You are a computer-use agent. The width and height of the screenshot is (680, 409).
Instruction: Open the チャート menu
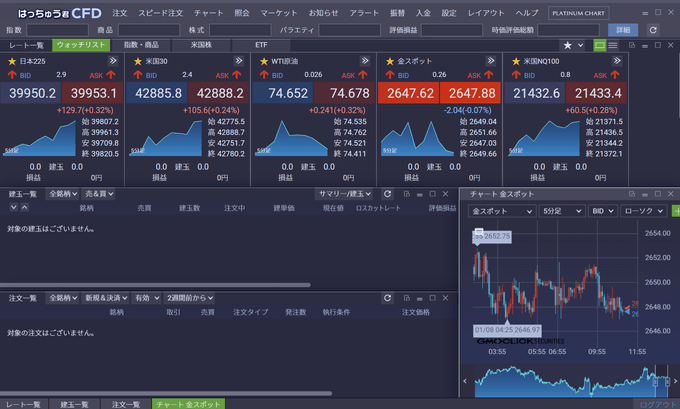[209, 13]
